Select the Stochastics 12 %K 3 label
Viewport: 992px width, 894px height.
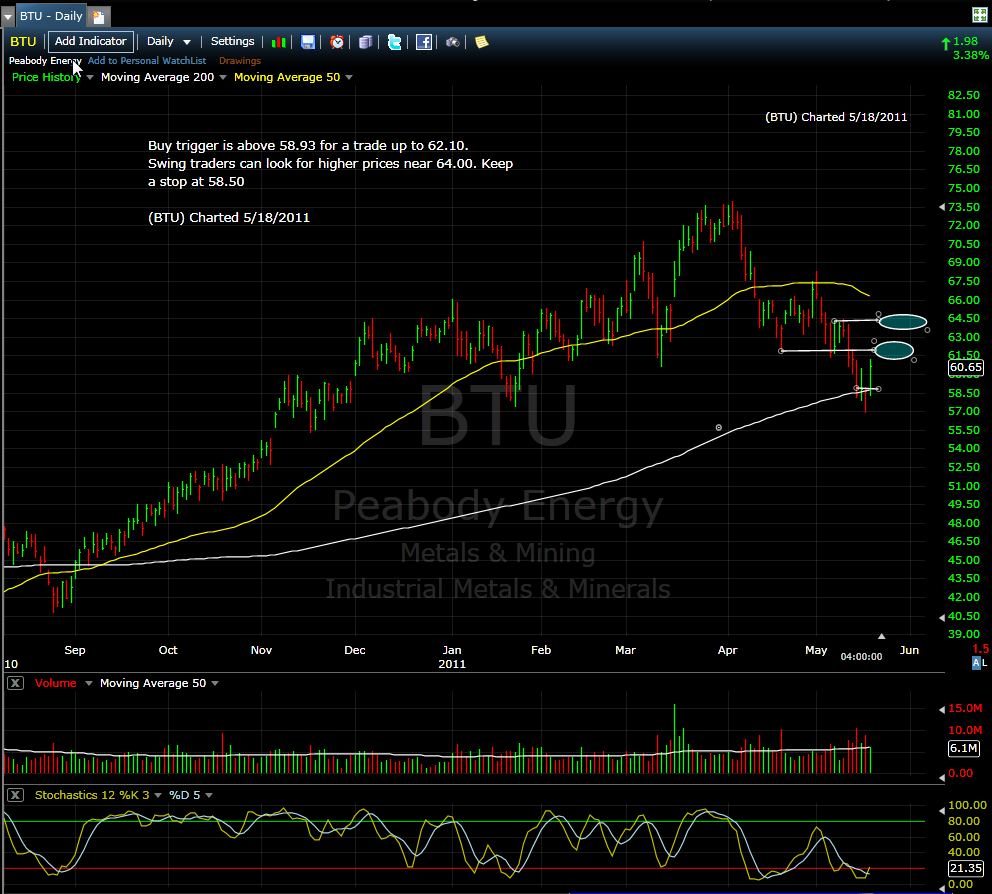pyautogui.click(x=92, y=795)
